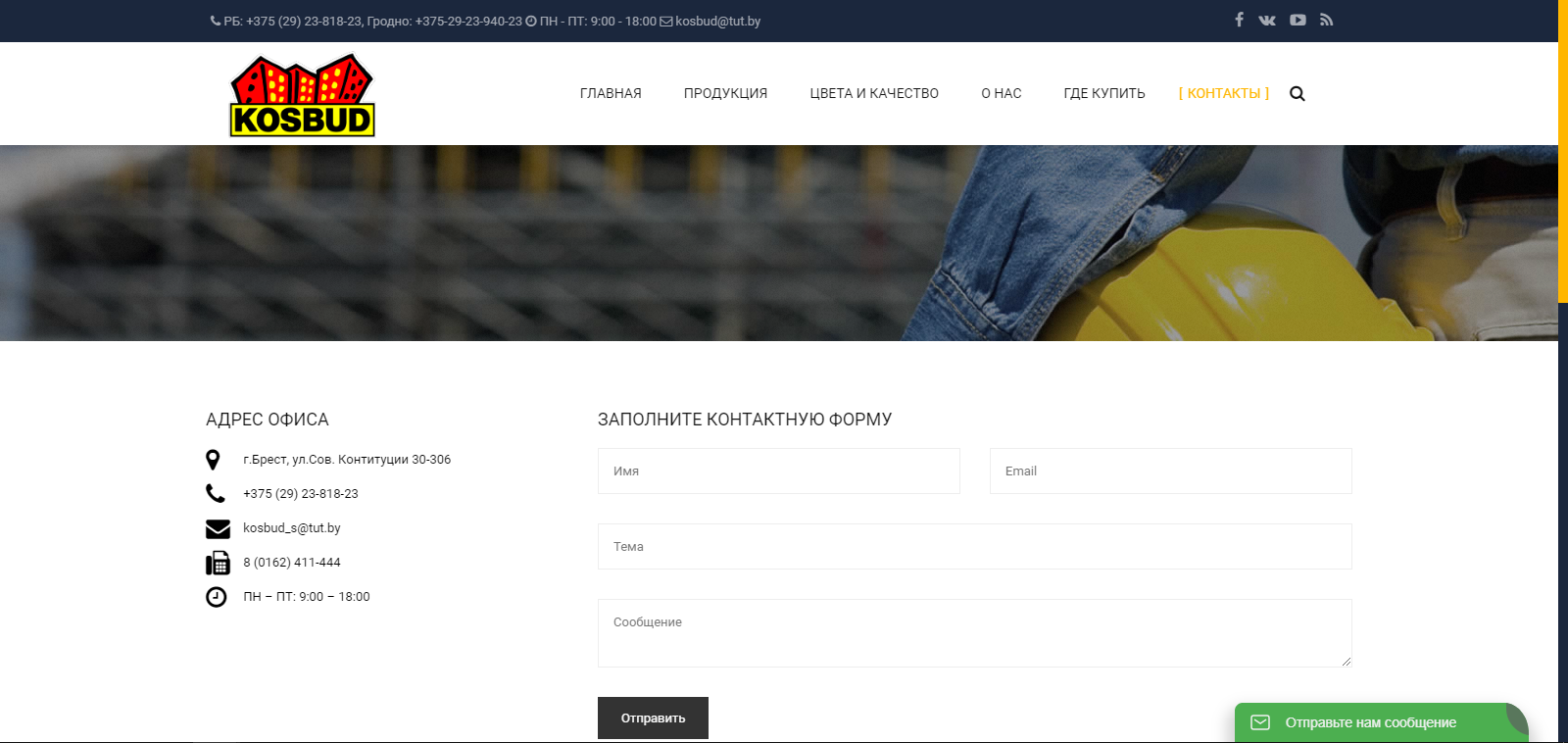Click the fax machine icon
The height and width of the screenshot is (743, 1568).
(x=218, y=563)
